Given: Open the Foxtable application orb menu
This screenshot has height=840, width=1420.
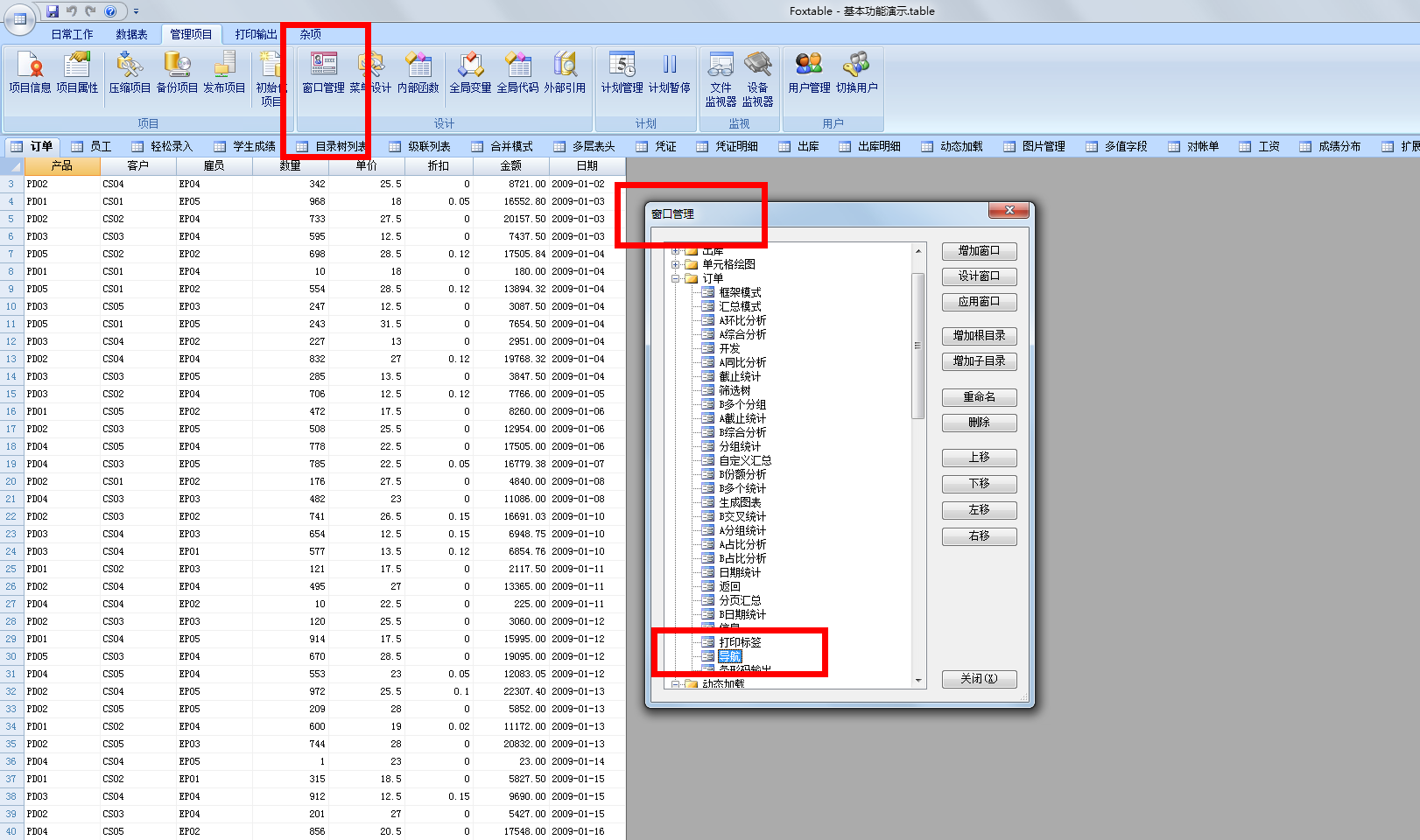Looking at the screenshot, I should 19,18.
